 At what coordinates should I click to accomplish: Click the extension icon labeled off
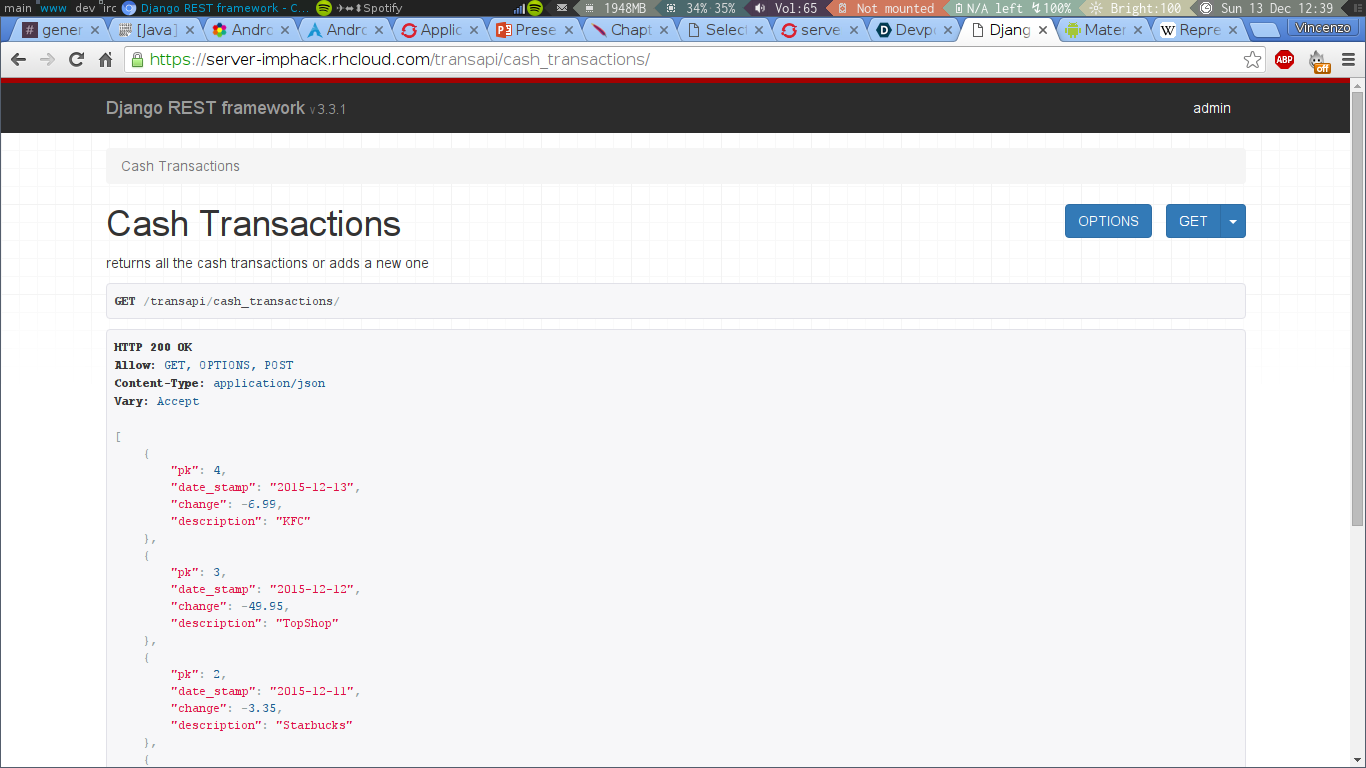1319,61
